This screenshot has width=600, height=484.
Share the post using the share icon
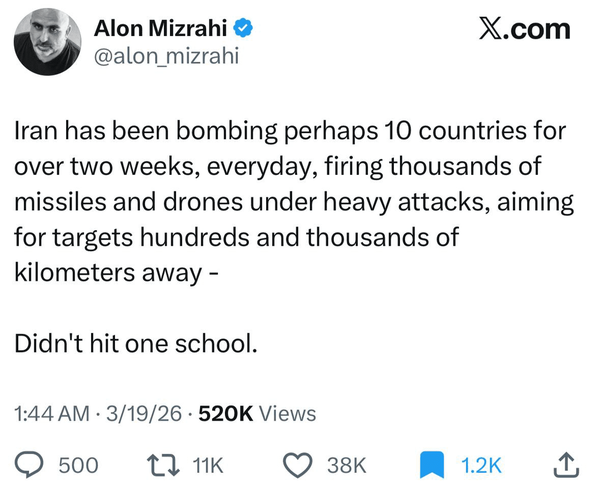point(564,464)
